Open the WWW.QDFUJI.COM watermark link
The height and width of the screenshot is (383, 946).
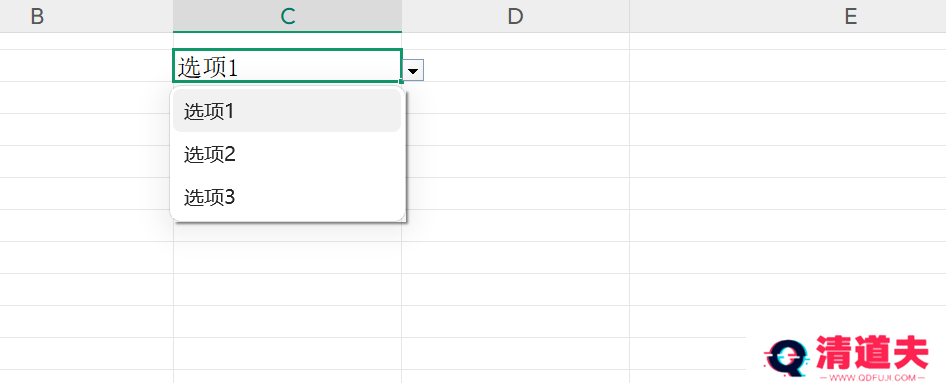pyautogui.click(x=872, y=378)
